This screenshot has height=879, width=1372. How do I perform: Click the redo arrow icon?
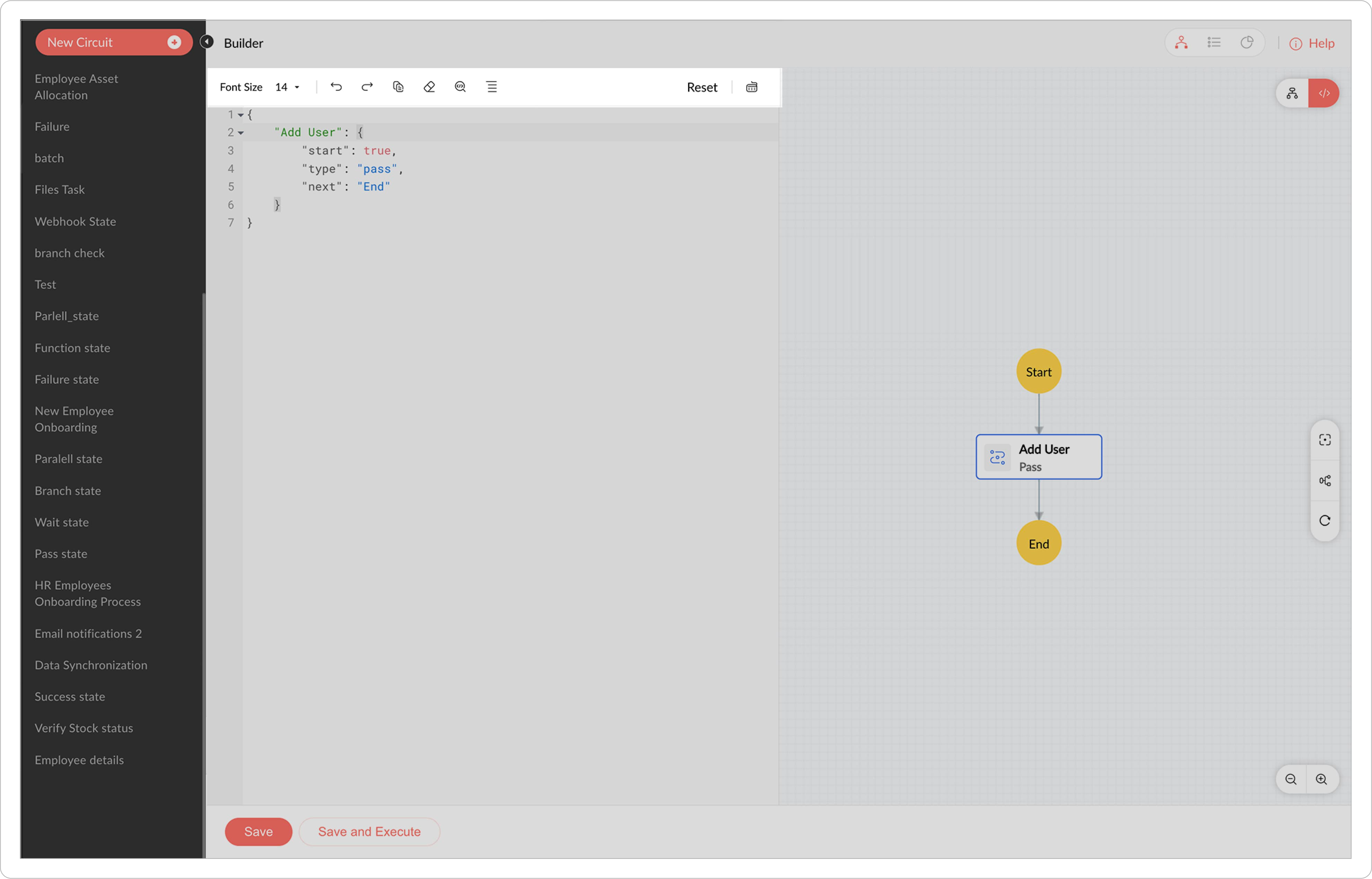coord(367,87)
